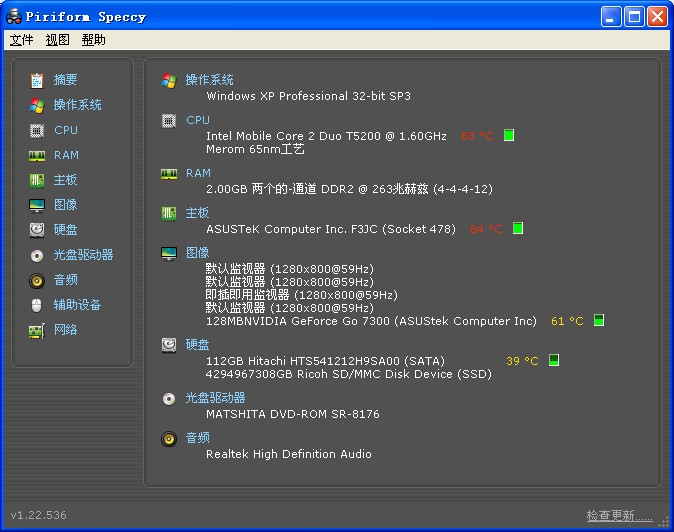
Task: Close the Piriform Speccy window
Action: pos(657,17)
